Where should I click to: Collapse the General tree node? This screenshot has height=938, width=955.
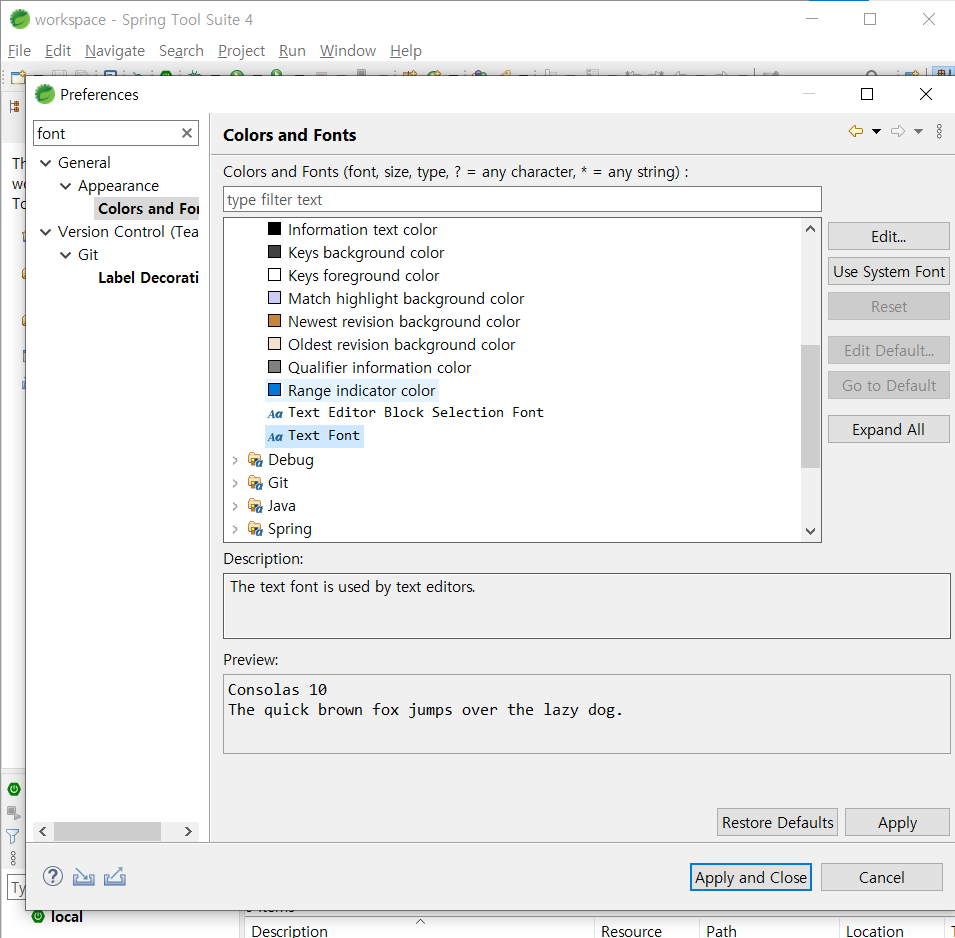[x=45, y=163]
